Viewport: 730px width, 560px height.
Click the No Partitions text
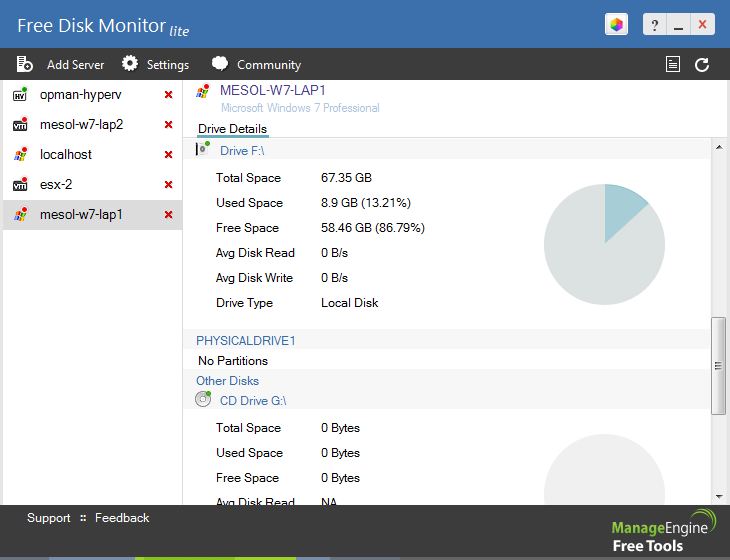pos(233,361)
